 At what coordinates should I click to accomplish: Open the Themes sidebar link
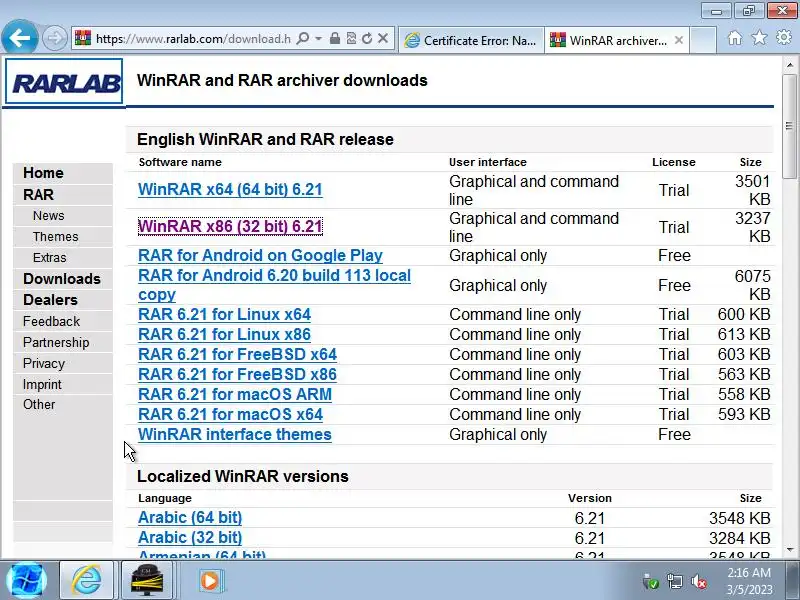click(x=56, y=237)
